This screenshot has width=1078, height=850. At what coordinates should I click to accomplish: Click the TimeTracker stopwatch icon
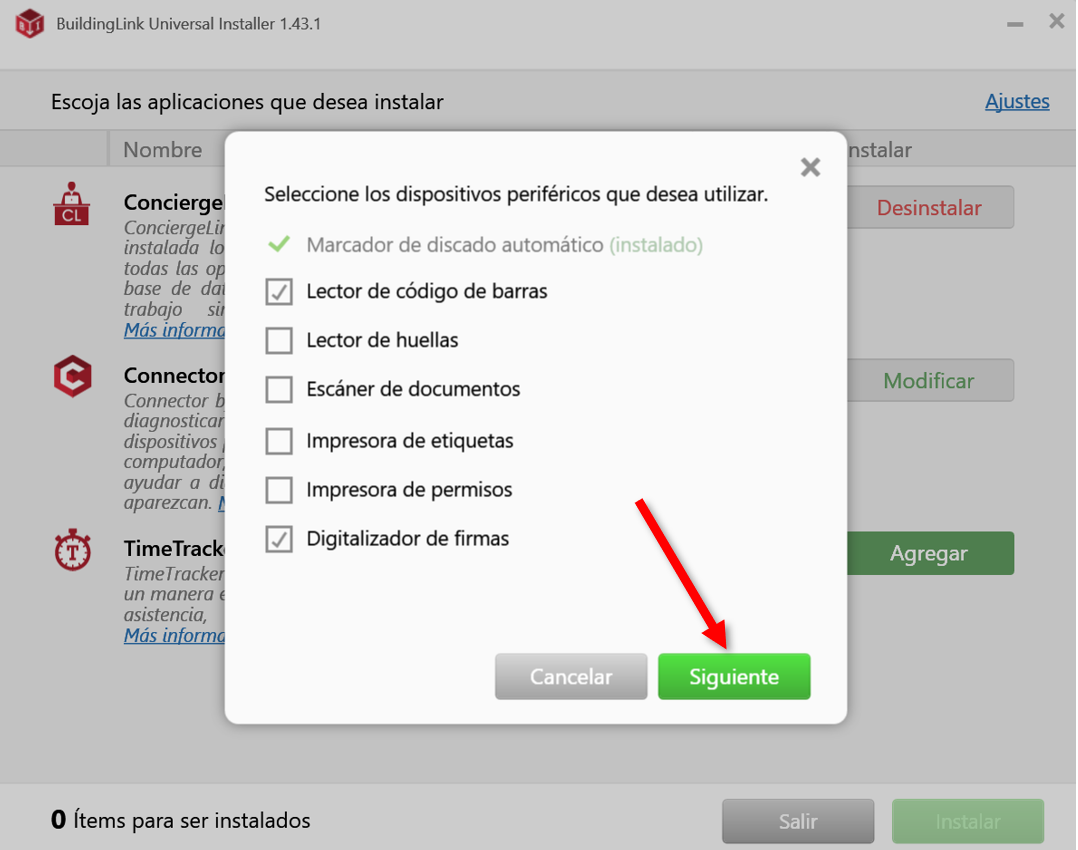[x=73, y=549]
